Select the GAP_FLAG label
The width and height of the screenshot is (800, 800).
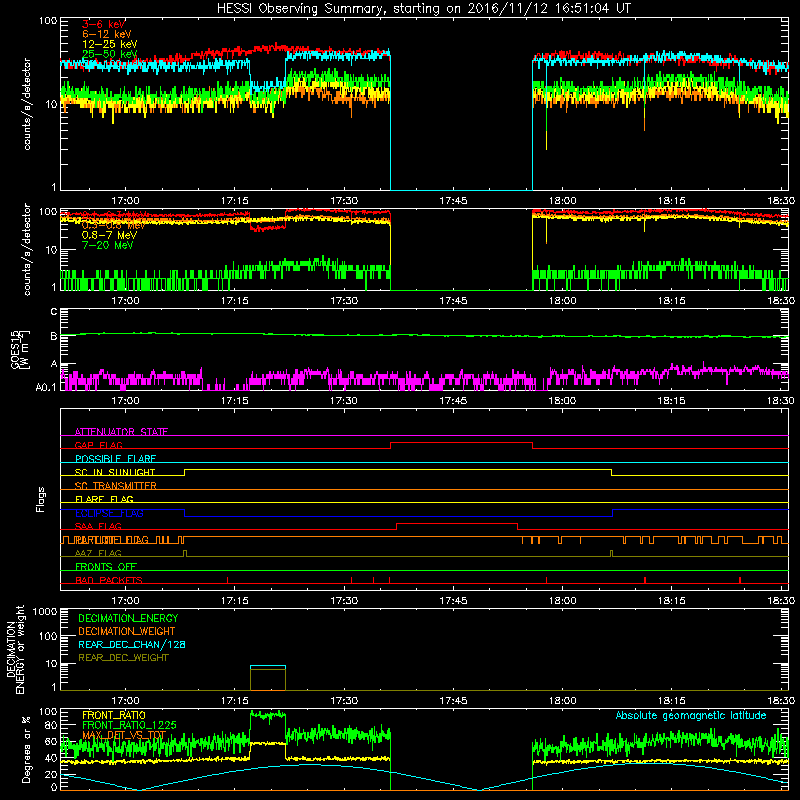pyautogui.click(x=98, y=445)
